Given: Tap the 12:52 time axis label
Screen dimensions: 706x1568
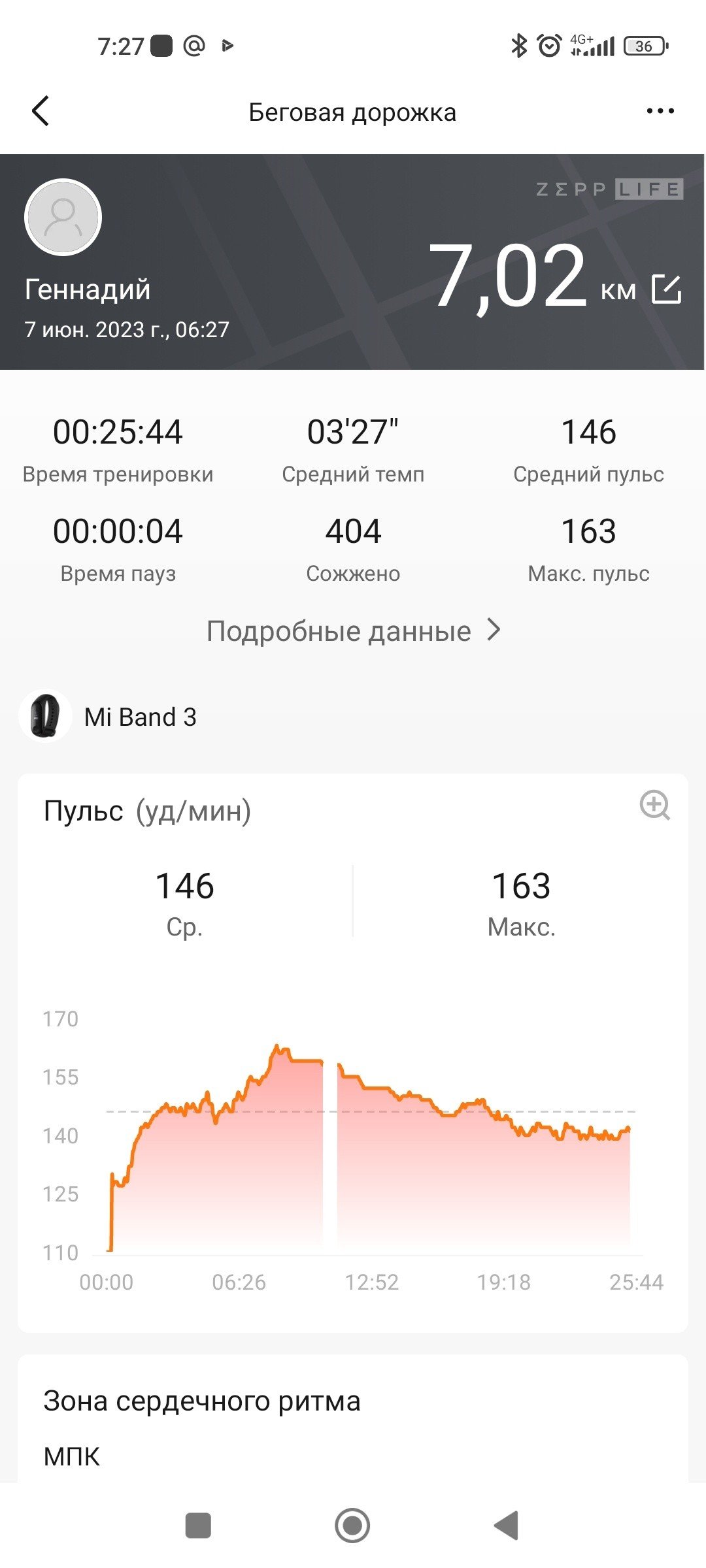Looking at the screenshot, I should (371, 1282).
